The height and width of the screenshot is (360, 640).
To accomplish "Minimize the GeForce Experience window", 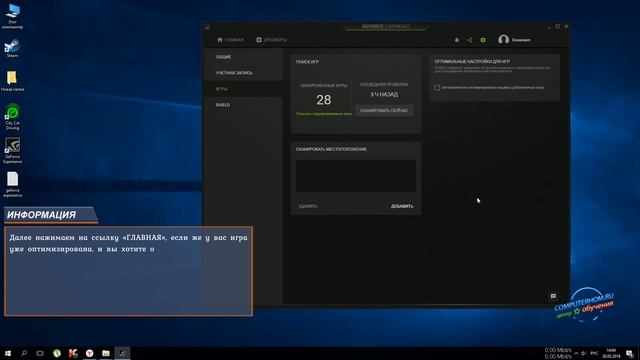I will tap(549, 27).
